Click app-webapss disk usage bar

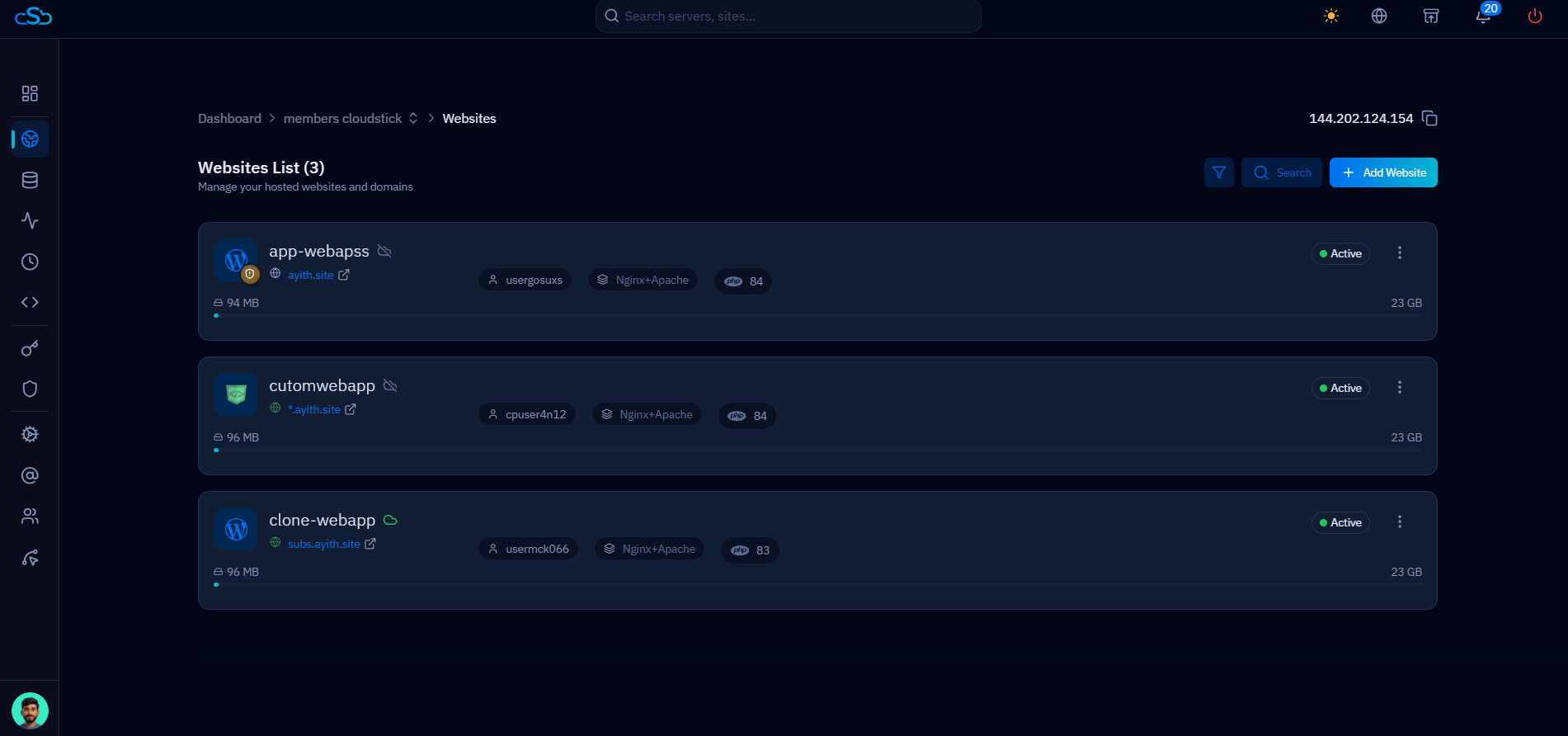tap(817, 315)
